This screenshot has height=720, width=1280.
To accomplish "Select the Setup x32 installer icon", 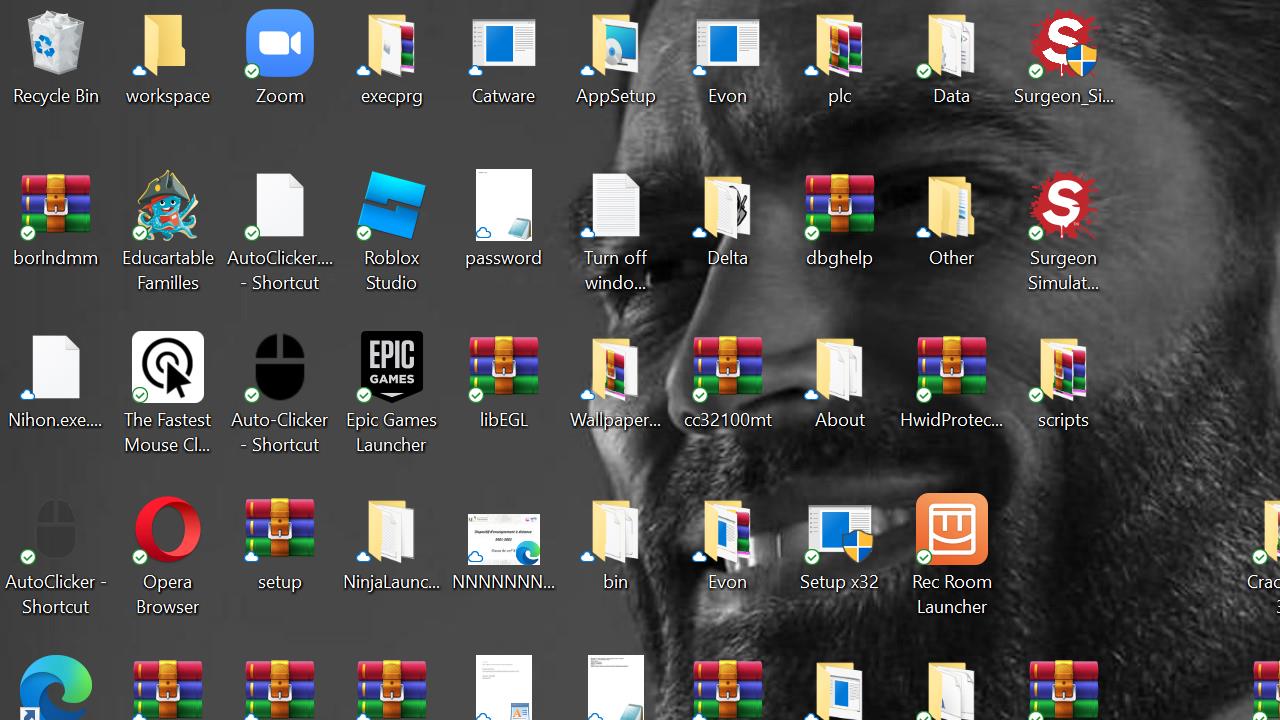I will pyautogui.click(x=839, y=530).
